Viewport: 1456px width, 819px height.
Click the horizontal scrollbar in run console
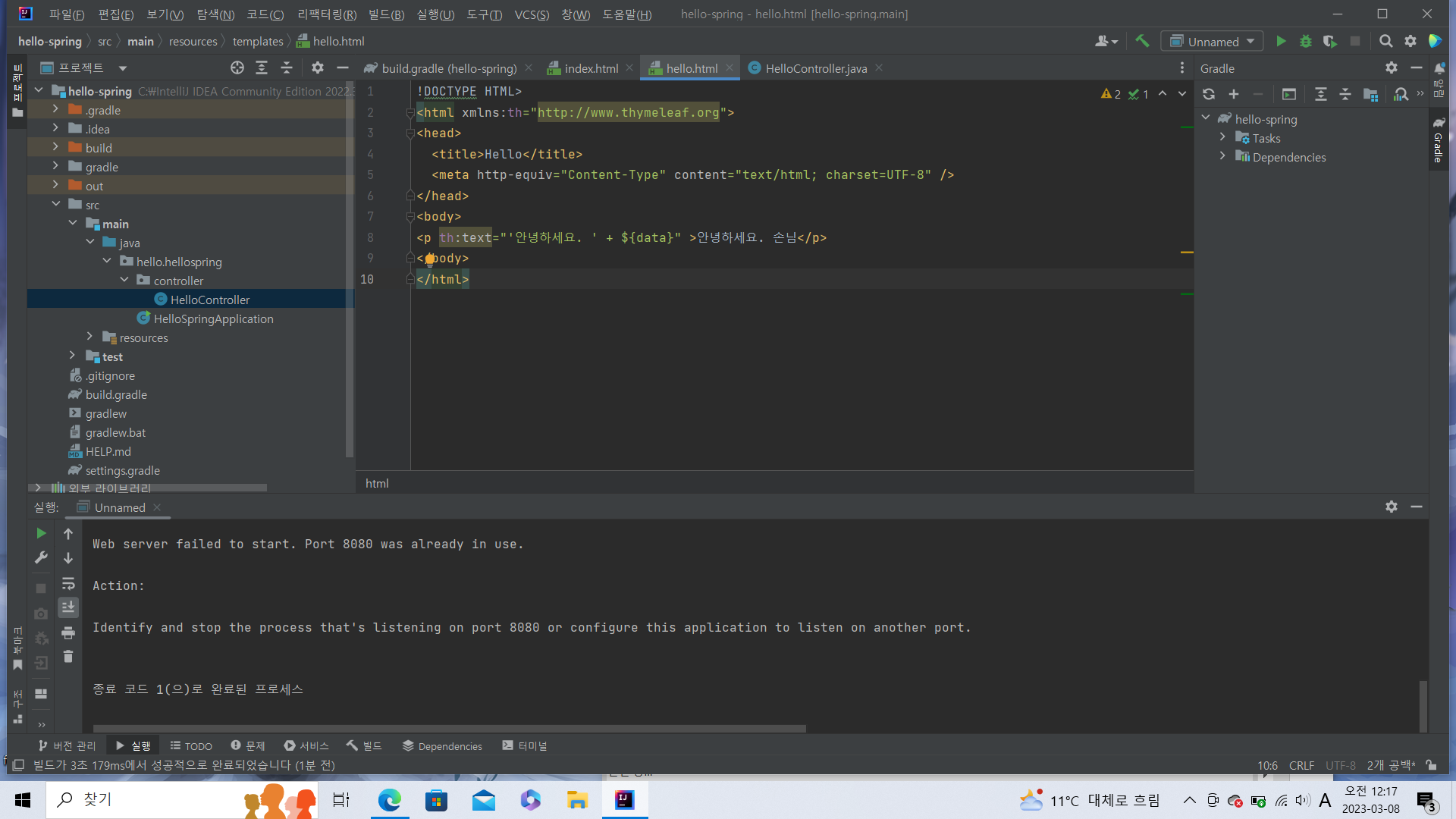click(449, 729)
